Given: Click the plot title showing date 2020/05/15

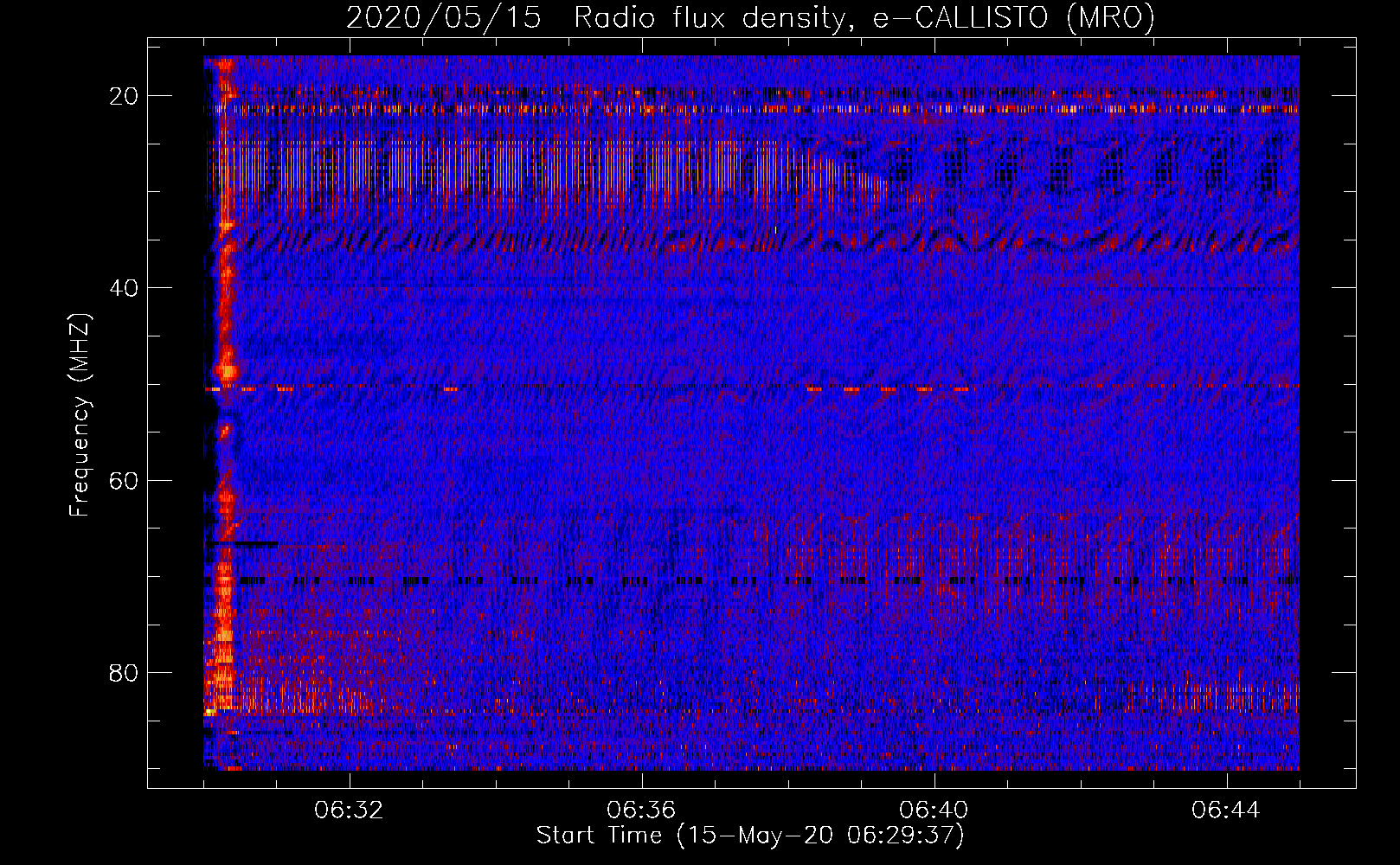Looking at the screenshot, I should [x=750, y=17].
